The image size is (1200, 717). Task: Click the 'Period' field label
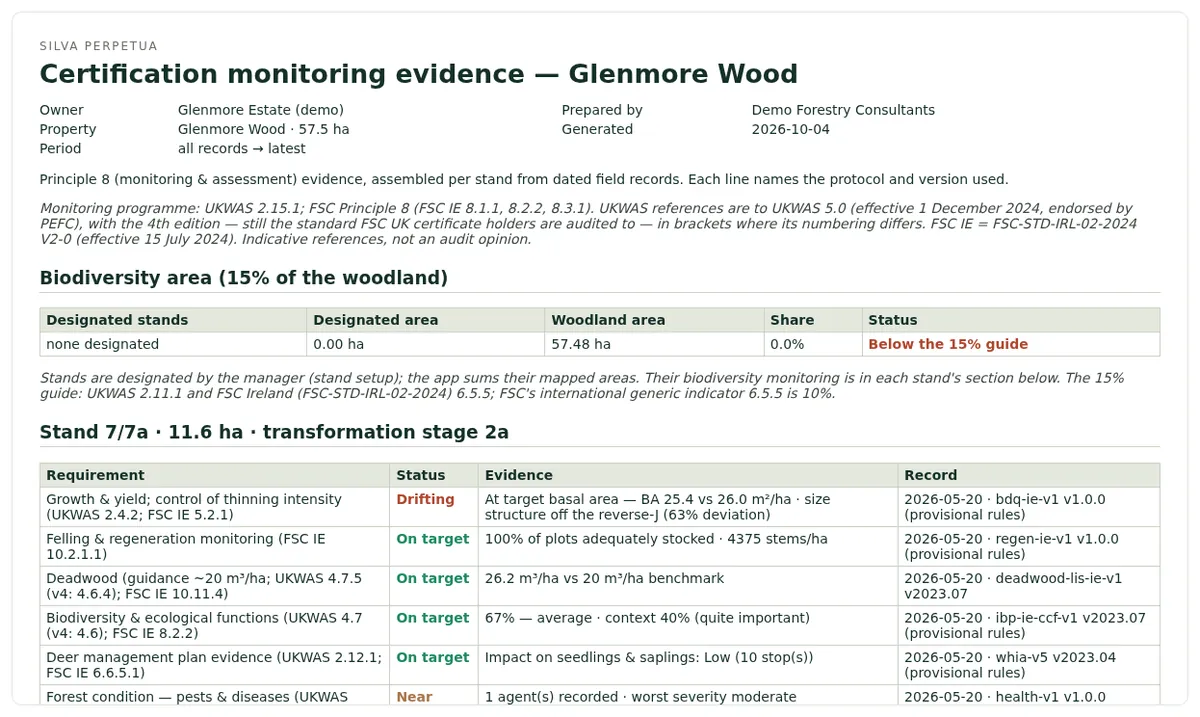(60, 148)
